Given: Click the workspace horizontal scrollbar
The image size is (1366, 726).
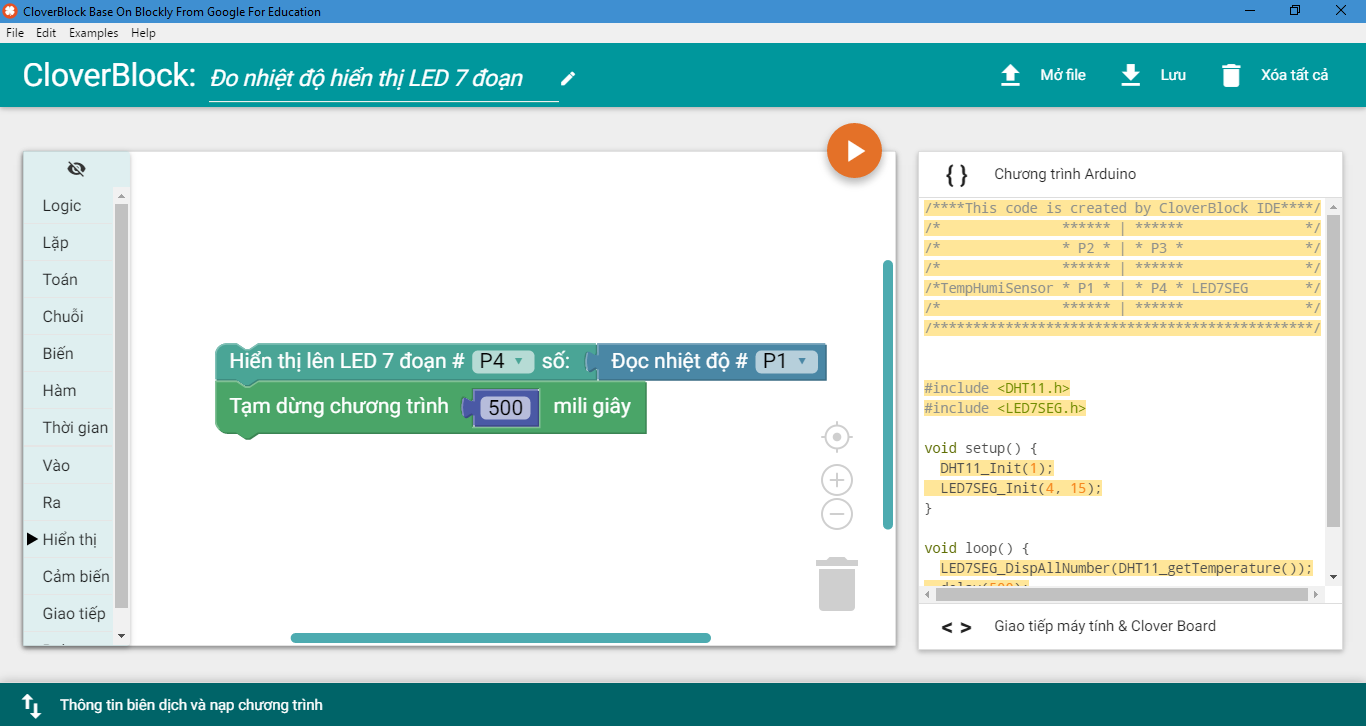Looking at the screenshot, I should [x=500, y=638].
